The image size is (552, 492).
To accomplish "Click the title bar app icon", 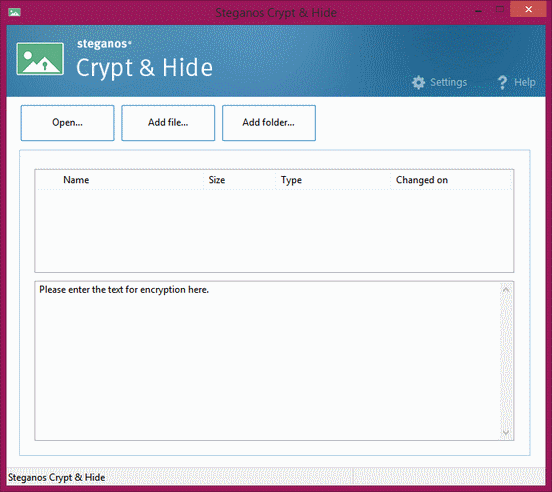I will (x=14, y=13).
